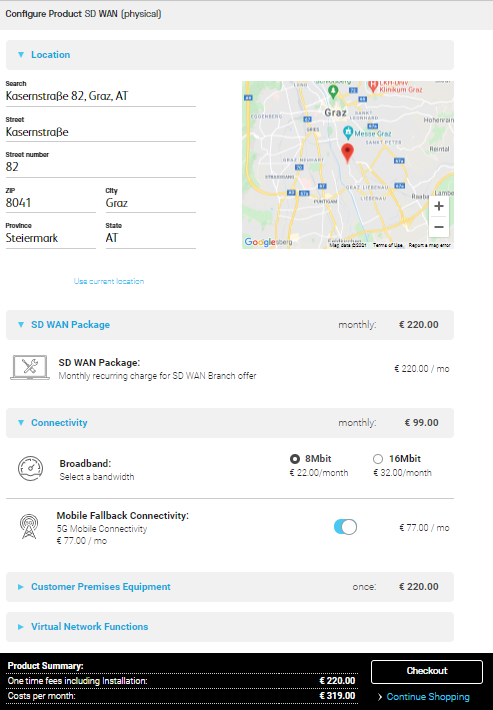Click the 5G Mobile Connectivity description text

click(102, 529)
